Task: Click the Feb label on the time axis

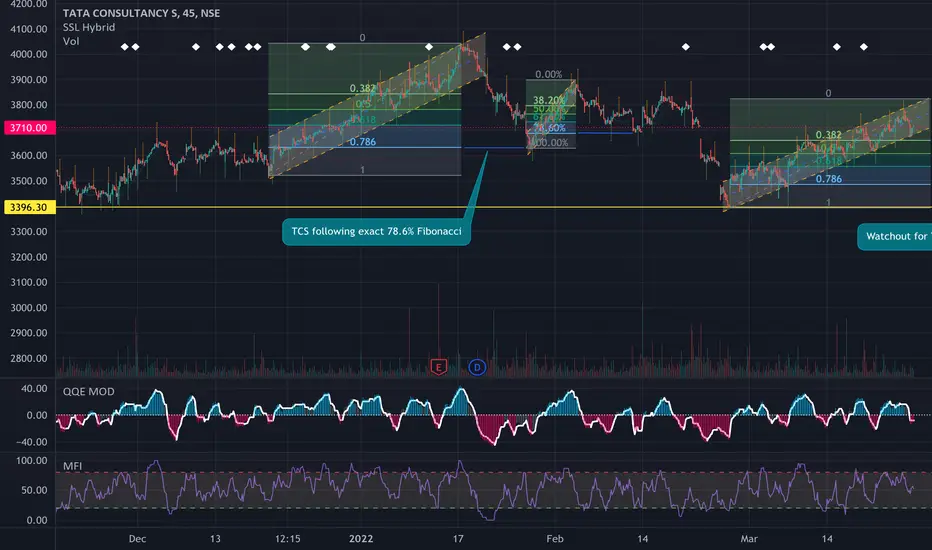Action: [555, 539]
